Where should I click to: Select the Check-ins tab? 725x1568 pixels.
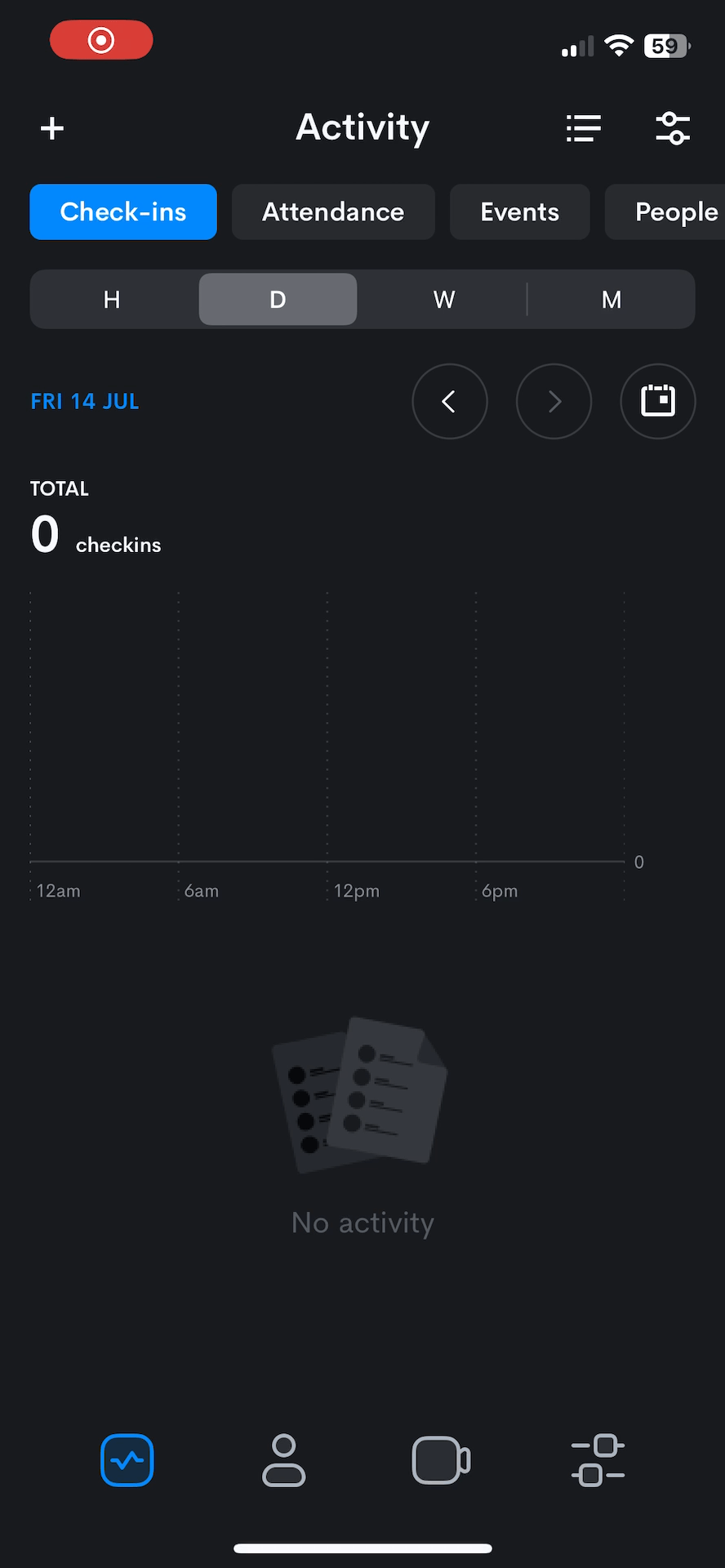click(123, 212)
